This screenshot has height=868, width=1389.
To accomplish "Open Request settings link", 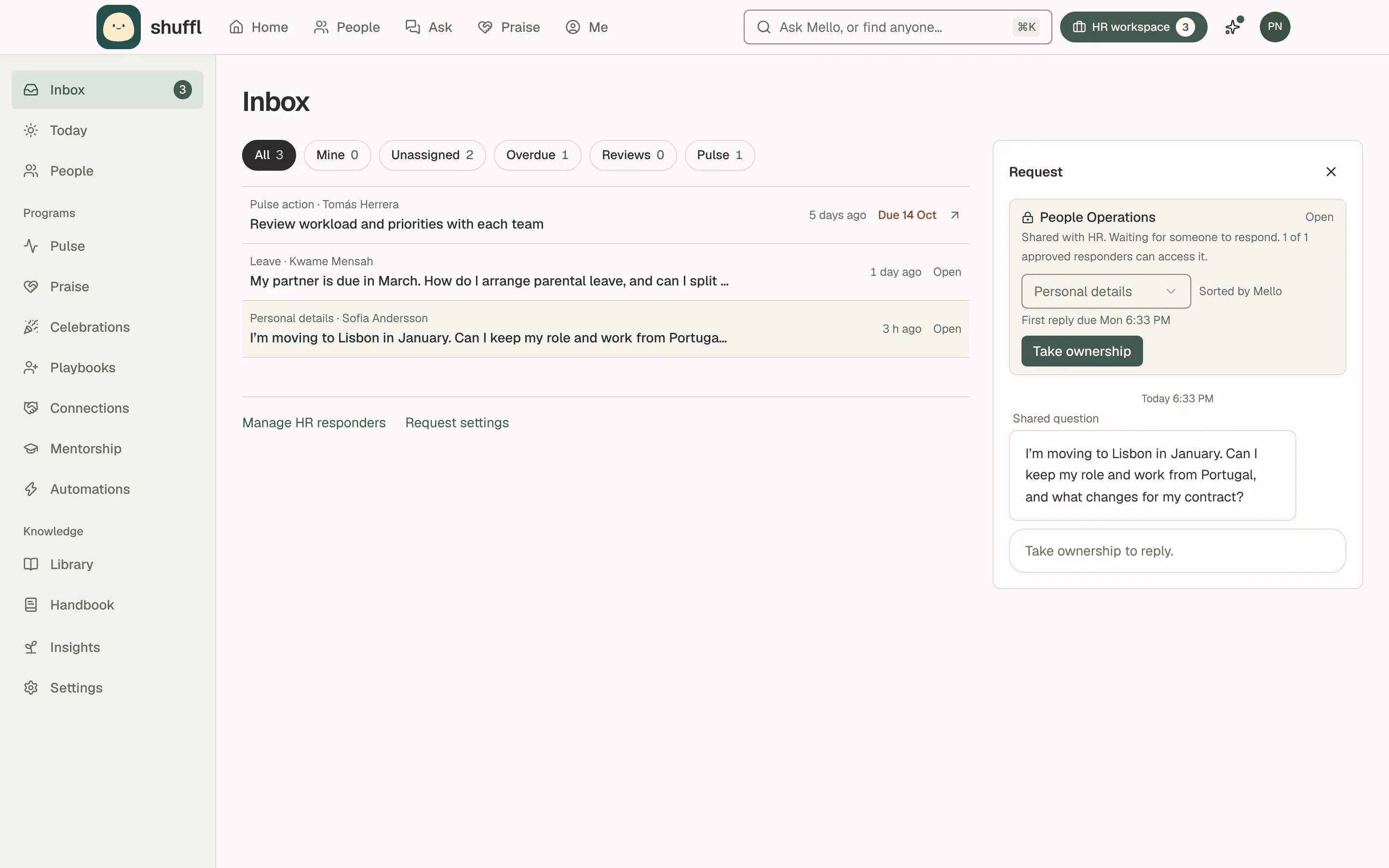I will 457,422.
